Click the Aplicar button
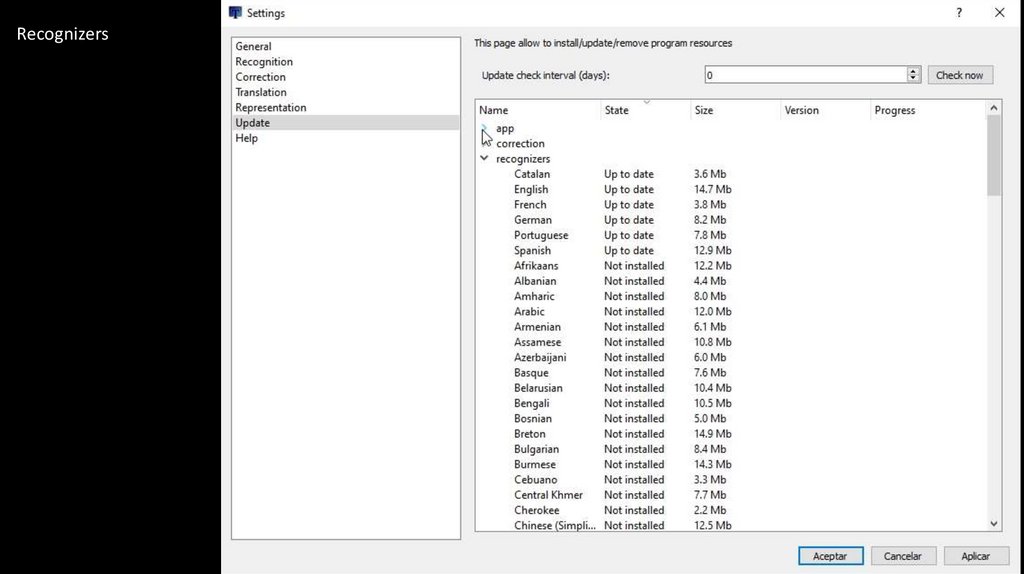This screenshot has height=574, width=1024. (975, 556)
